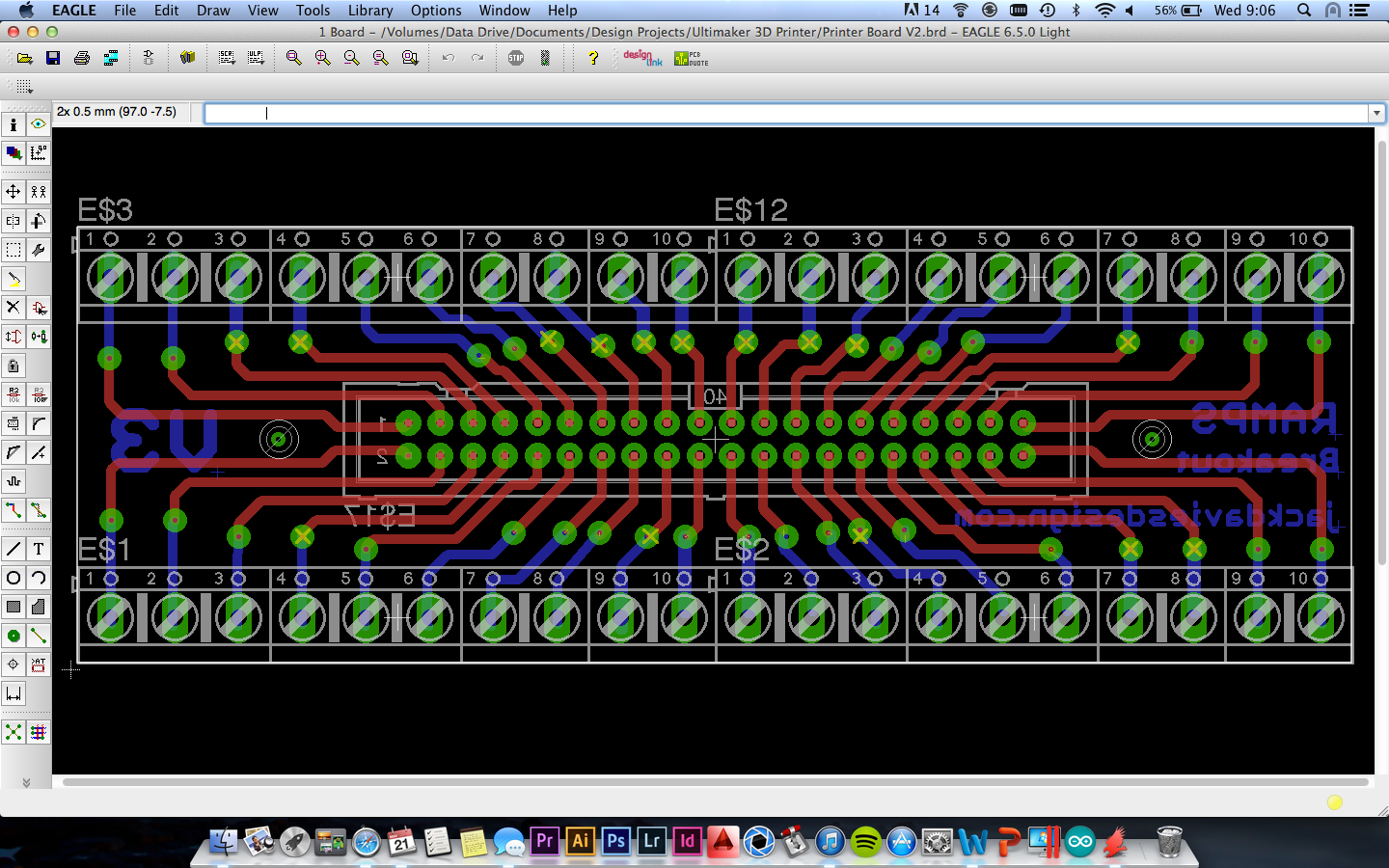1389x868 pixels.
Task: Open the Library menu
Action: click(x=370, y=11)
